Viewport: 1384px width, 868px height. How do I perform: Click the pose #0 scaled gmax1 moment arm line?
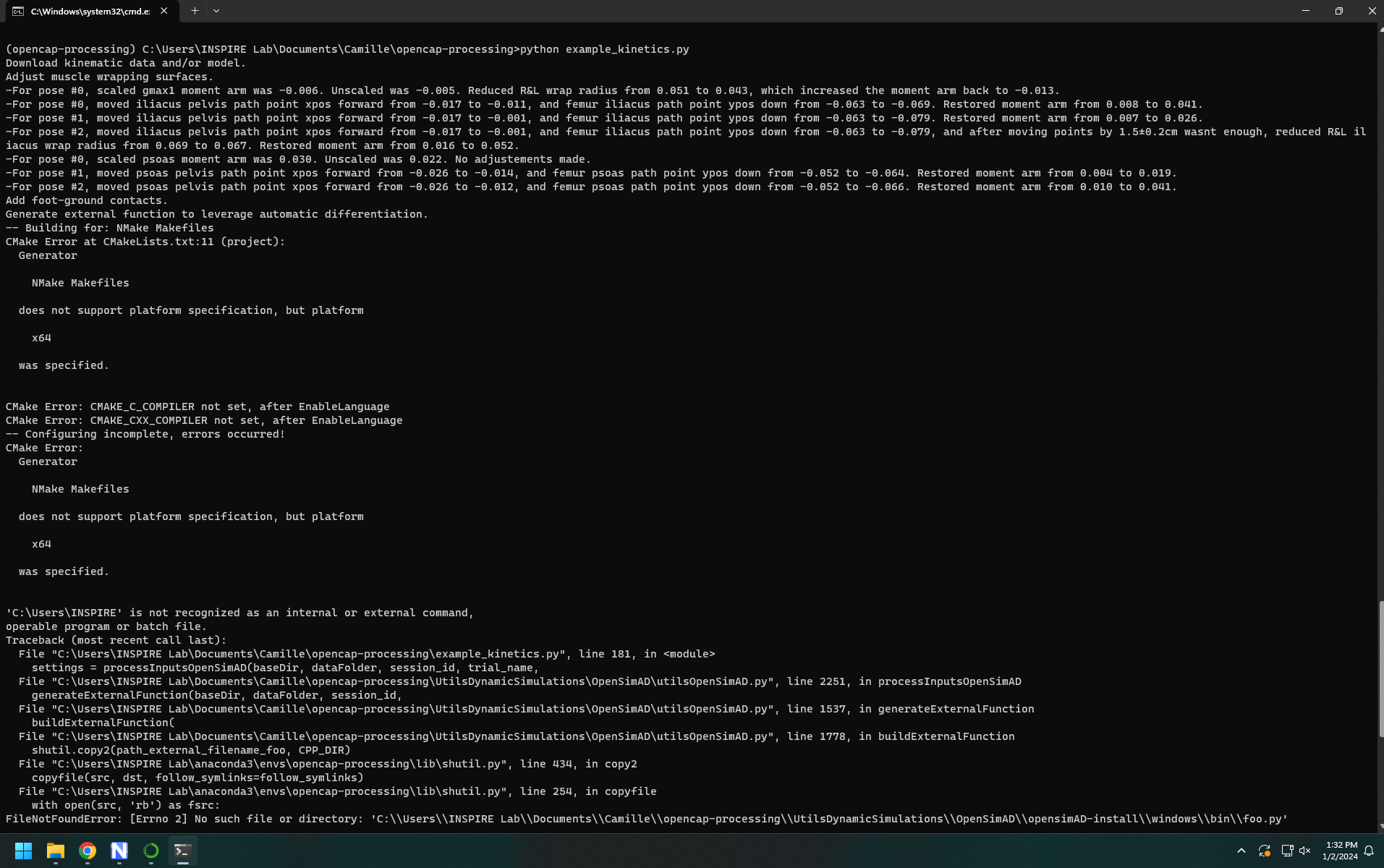point(532,90)
